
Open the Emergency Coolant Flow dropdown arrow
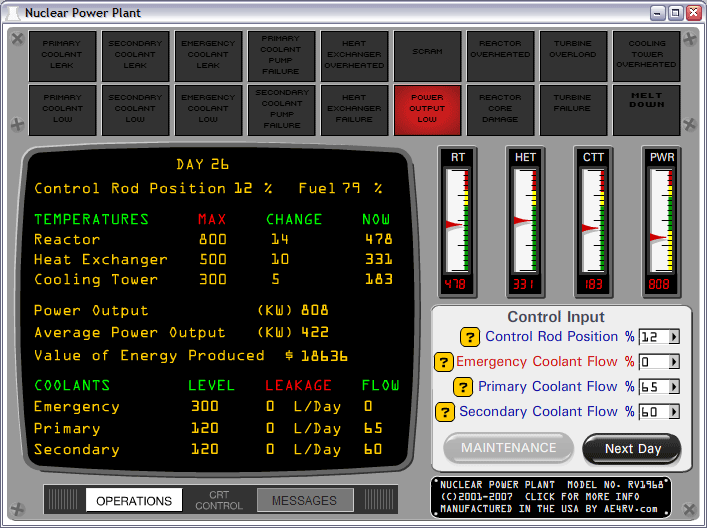[x=674, y=362]
